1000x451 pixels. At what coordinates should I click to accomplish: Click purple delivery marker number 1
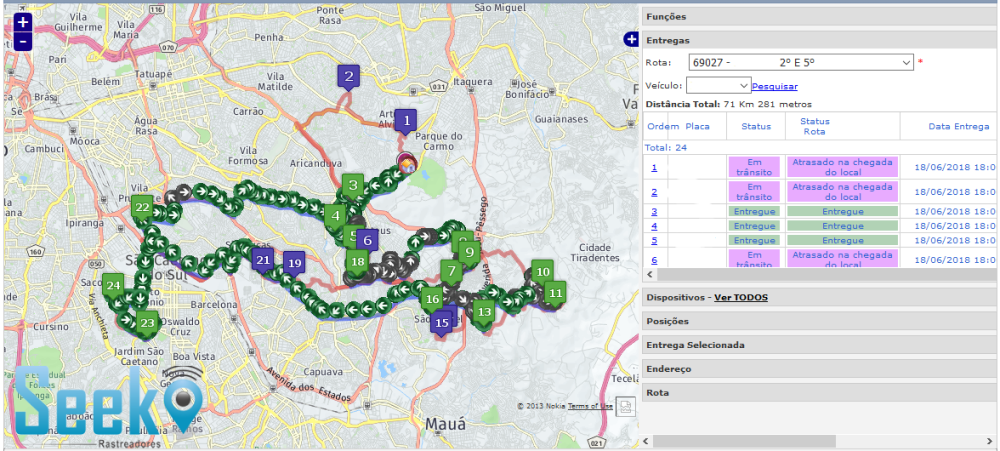[405, 119]
